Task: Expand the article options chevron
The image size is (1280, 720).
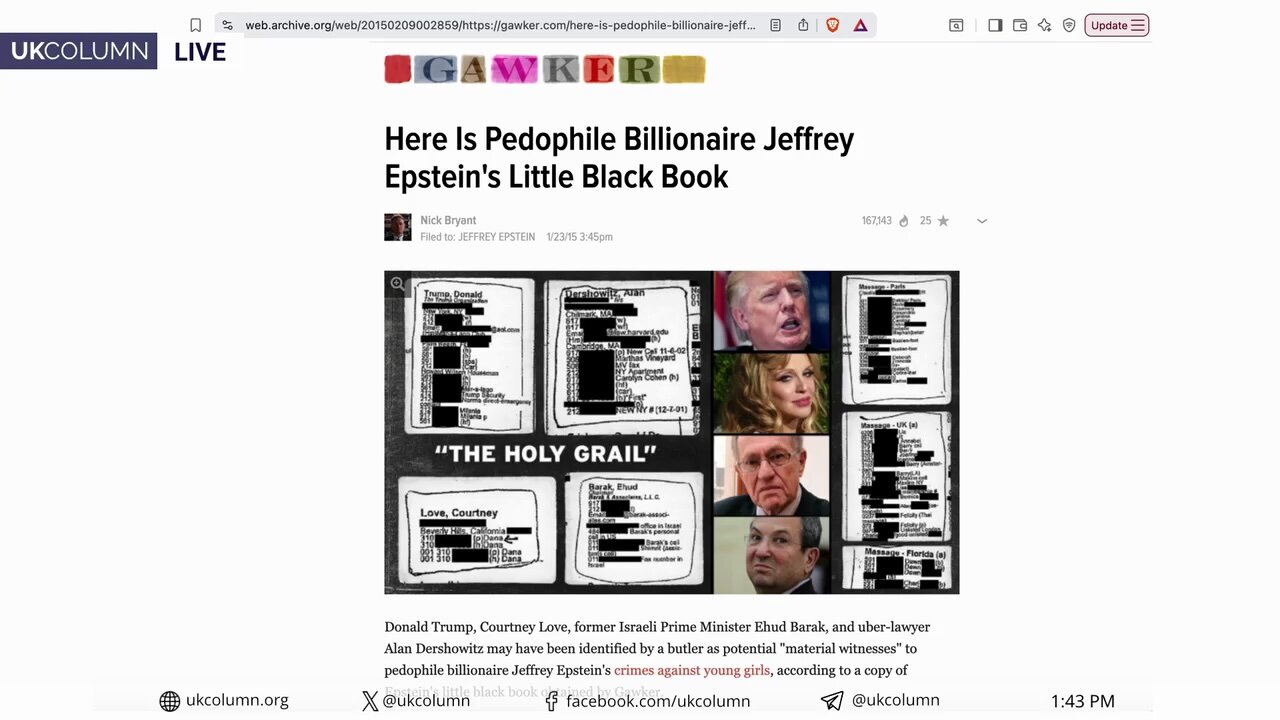Action: pyautogui.click(x=982, y=221)
